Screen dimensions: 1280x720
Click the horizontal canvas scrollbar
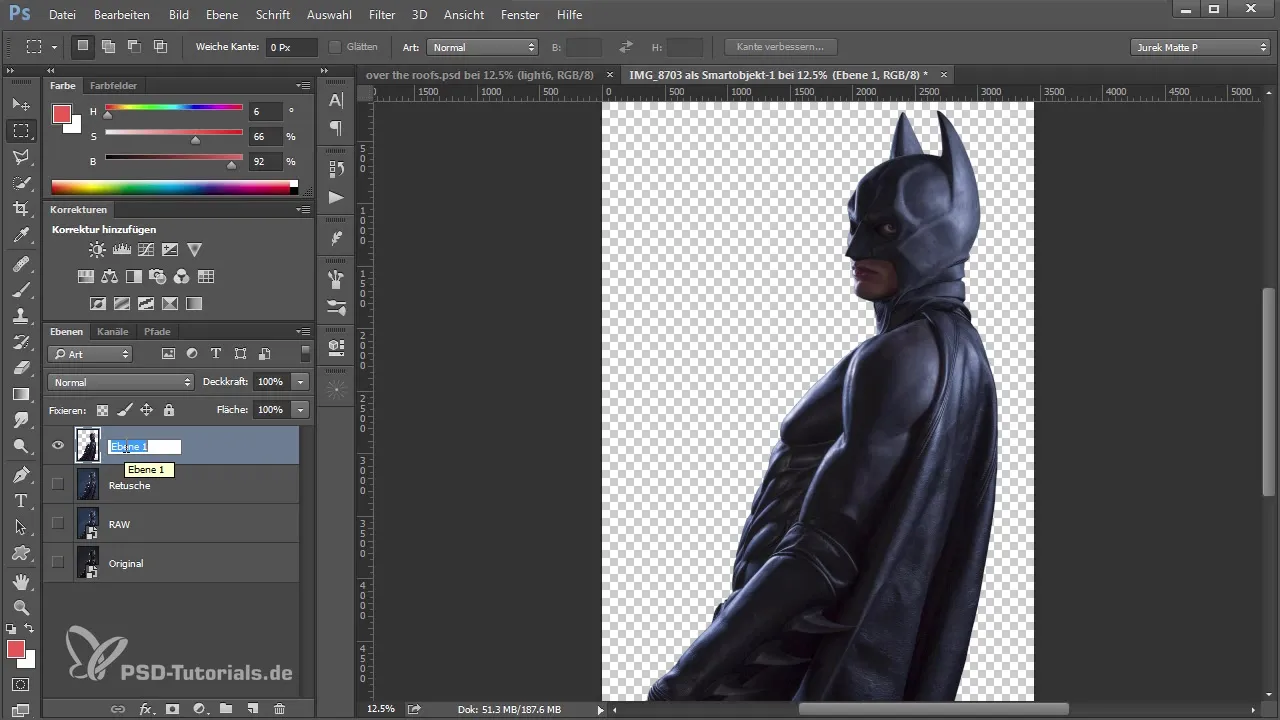point(933,709)
